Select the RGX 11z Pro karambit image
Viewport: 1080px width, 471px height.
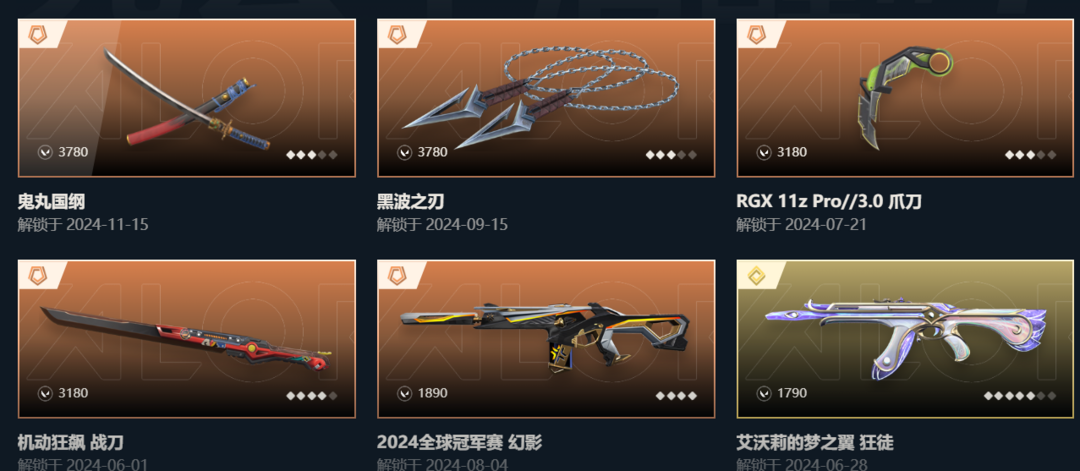[x=905, y=98]
